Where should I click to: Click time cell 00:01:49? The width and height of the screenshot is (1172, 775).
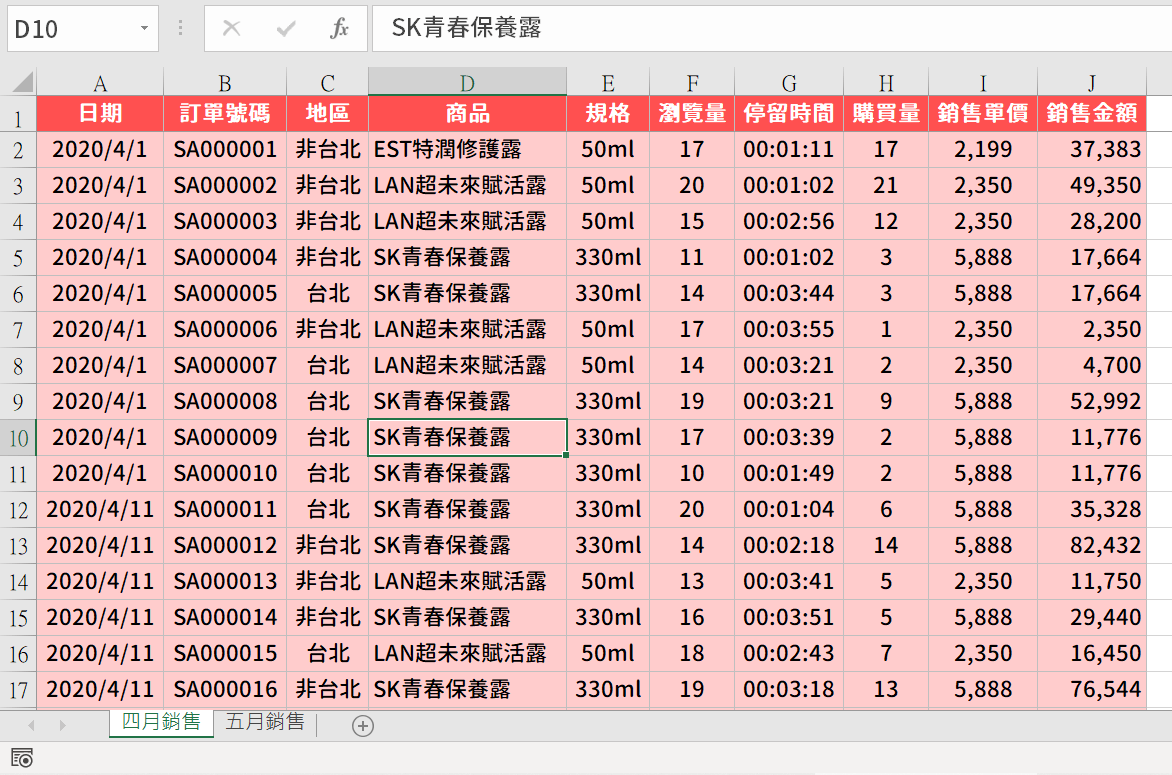[x=789, y=474]
